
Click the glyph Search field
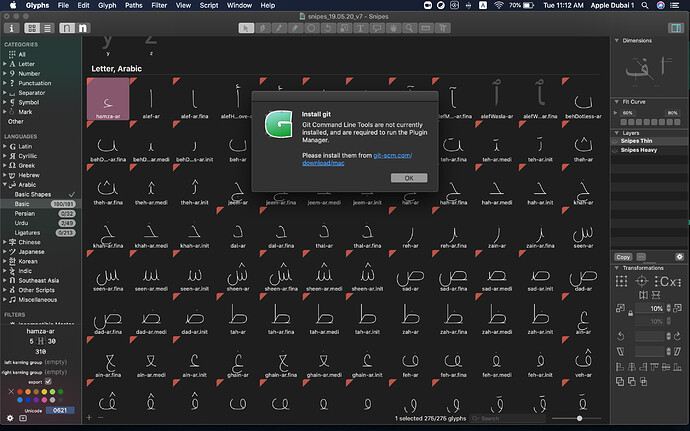click(x=508, y=418)
